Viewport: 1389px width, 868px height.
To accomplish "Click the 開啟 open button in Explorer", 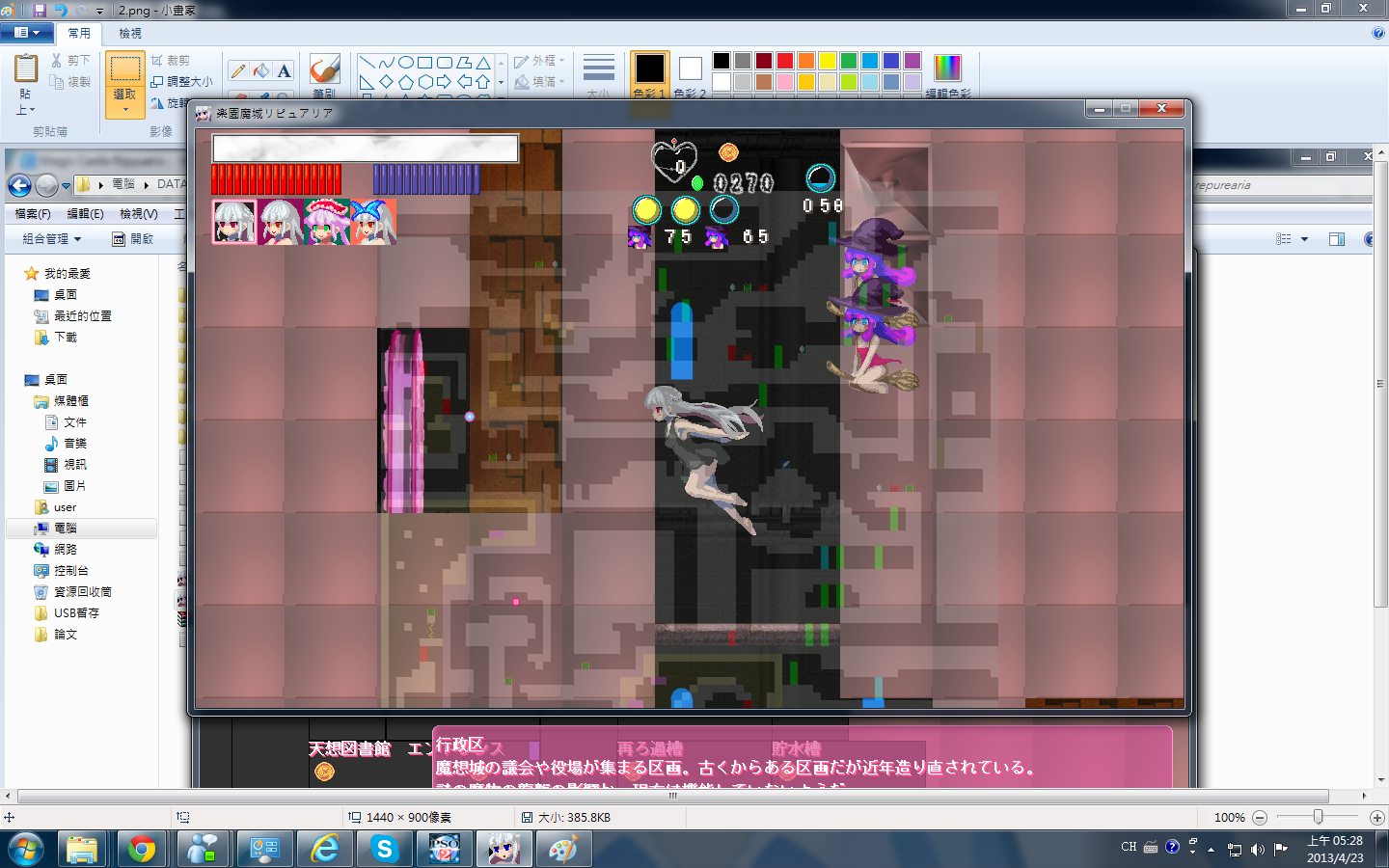I will (133, 239).
